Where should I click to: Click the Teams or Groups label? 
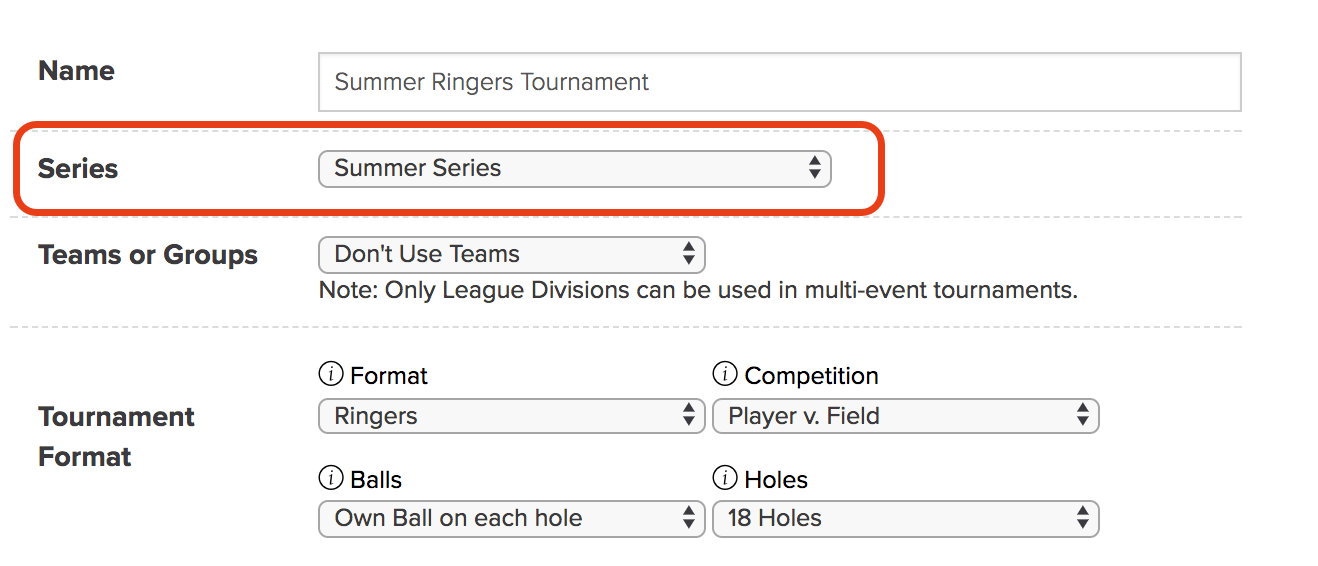click(x=148, y=255)
